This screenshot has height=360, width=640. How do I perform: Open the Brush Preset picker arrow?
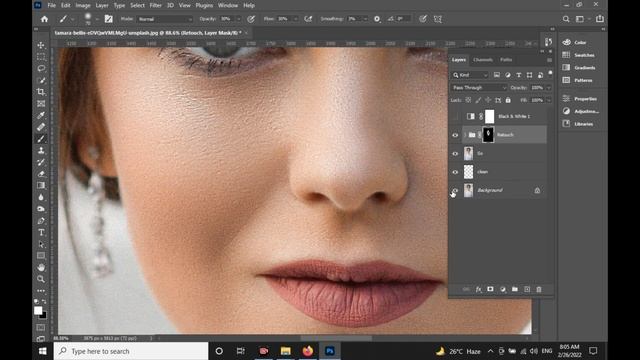tap(97, 19)
